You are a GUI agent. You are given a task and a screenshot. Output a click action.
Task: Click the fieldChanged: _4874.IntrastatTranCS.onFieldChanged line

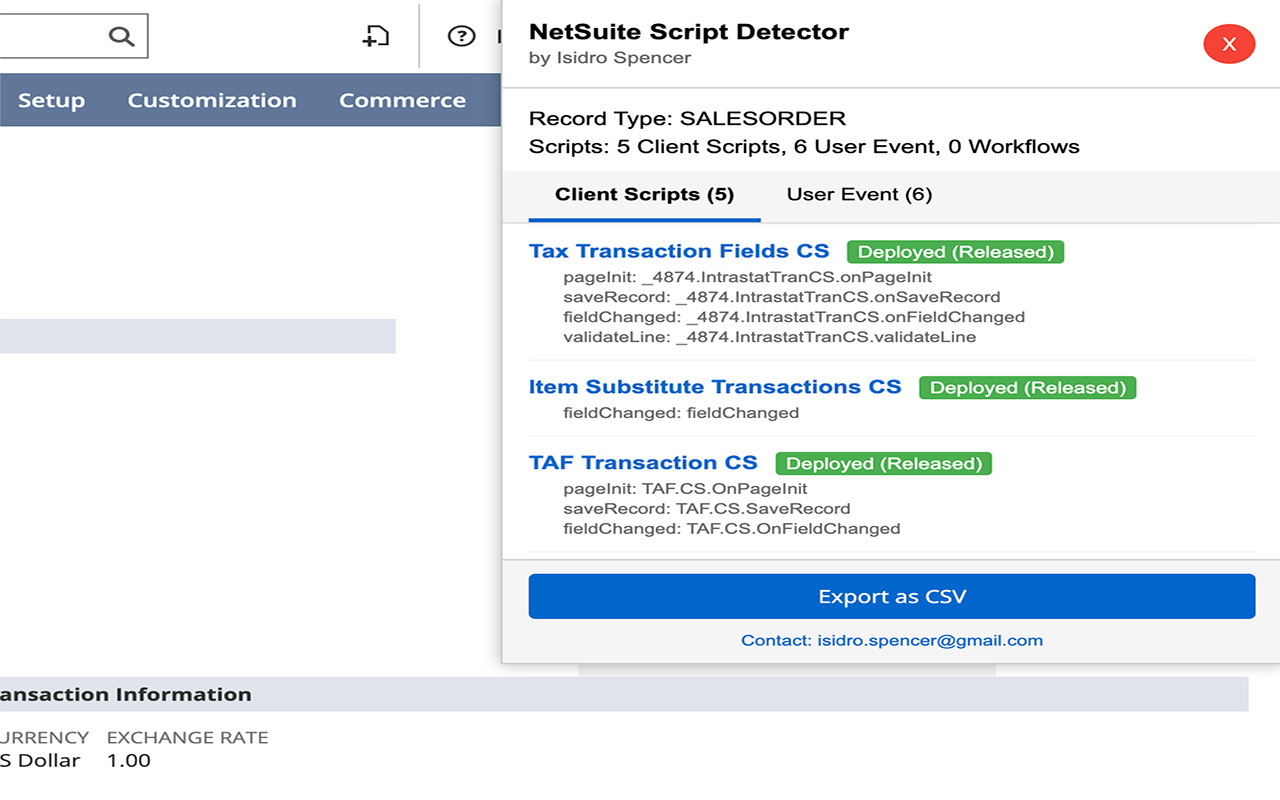(794, 317)
